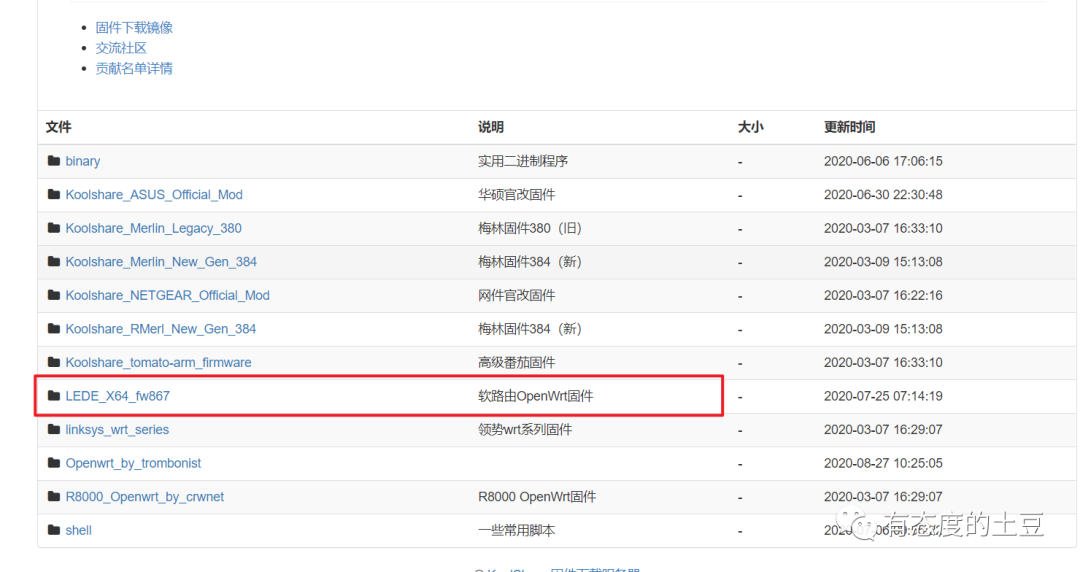
Task: Click folder icon beside Koolshare_ASUS_Official_Mod
Action: point(54,194)
